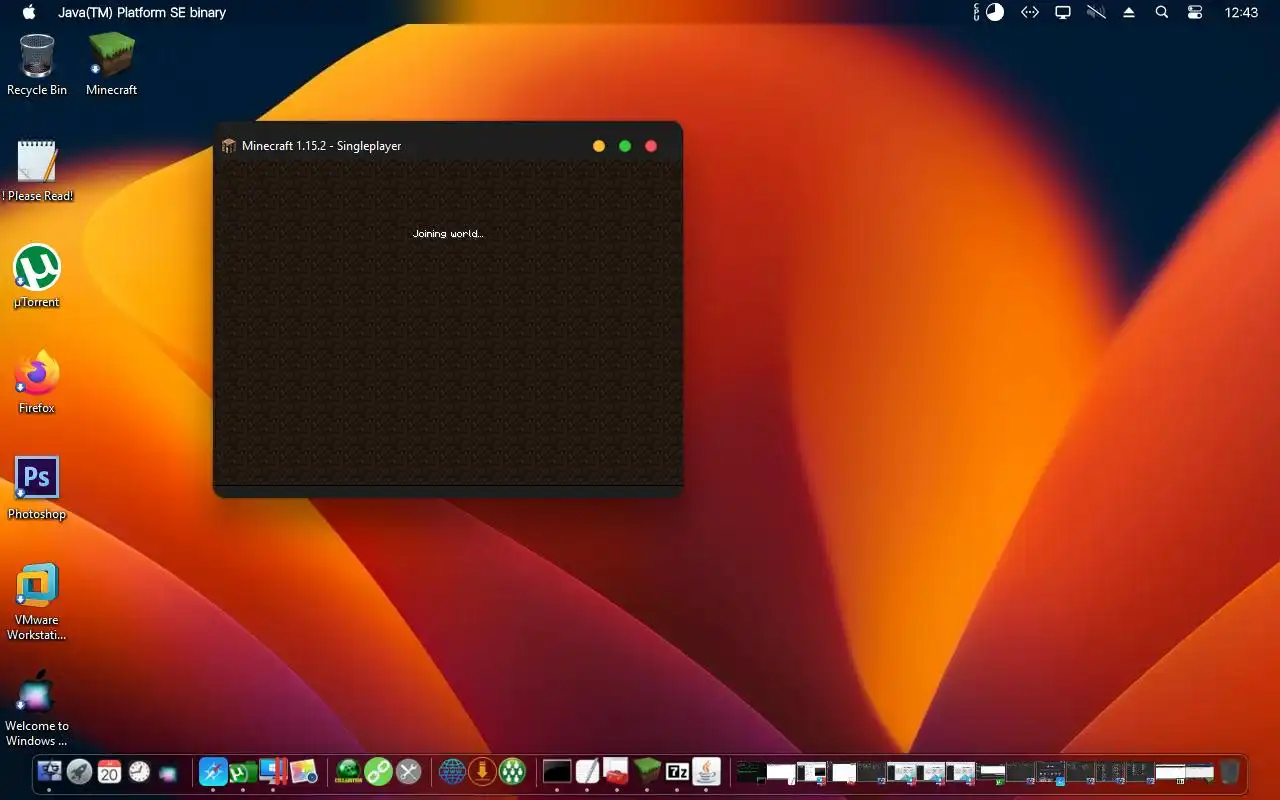Open the Photoshop desktop shortcut

[37, 488]
